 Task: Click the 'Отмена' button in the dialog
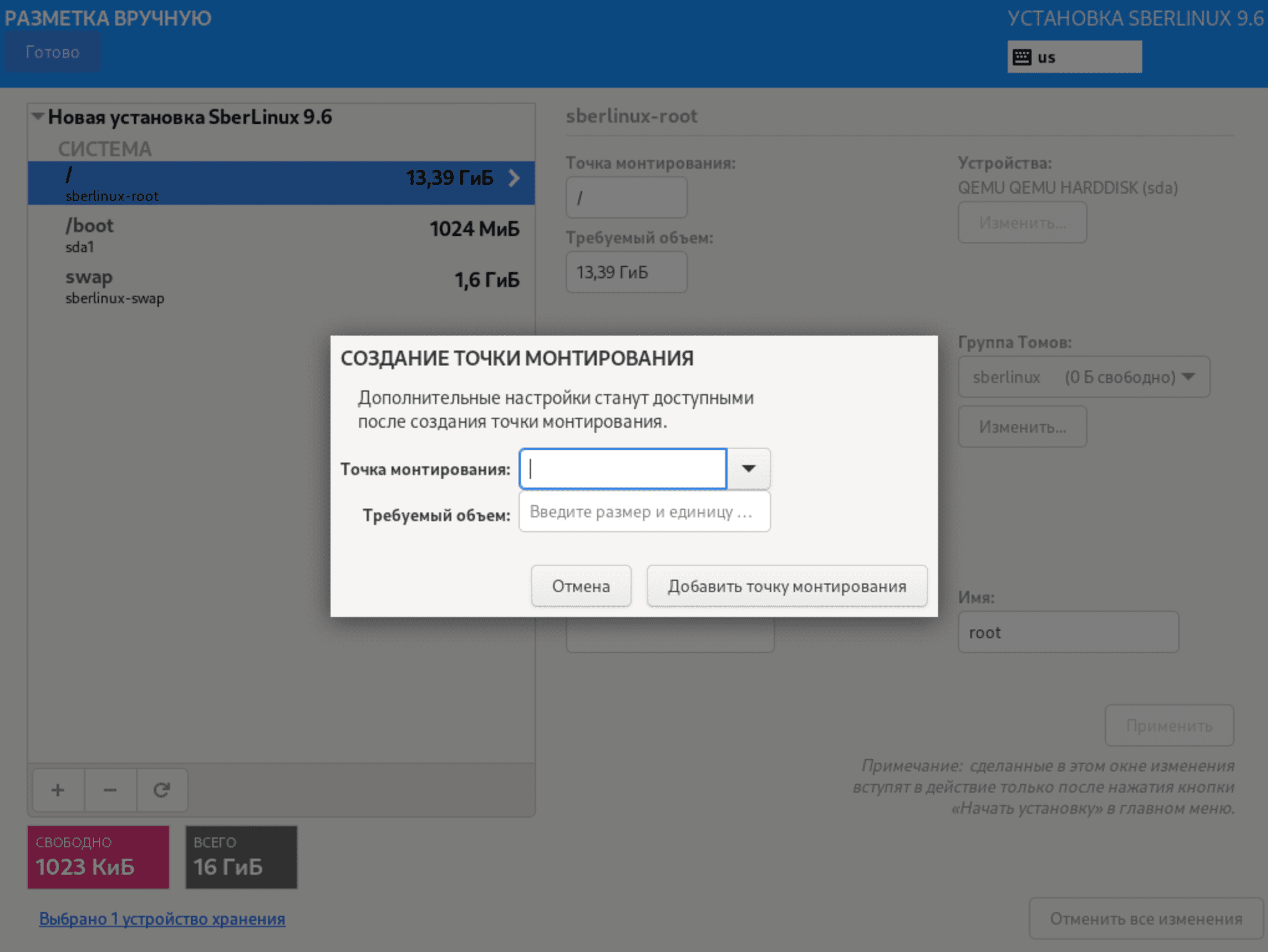581,586
